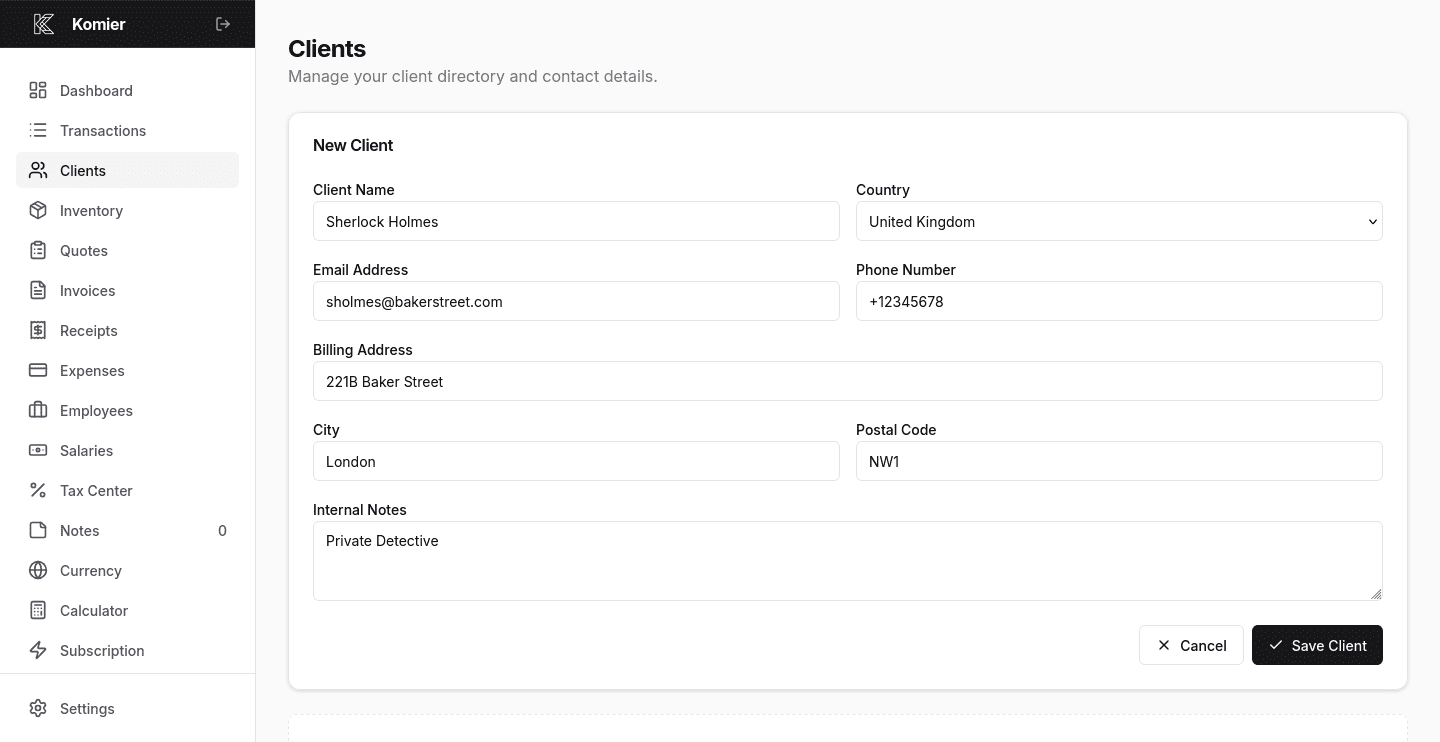
Task: Click the Save Client button
Action: (x=1317, y=645)
